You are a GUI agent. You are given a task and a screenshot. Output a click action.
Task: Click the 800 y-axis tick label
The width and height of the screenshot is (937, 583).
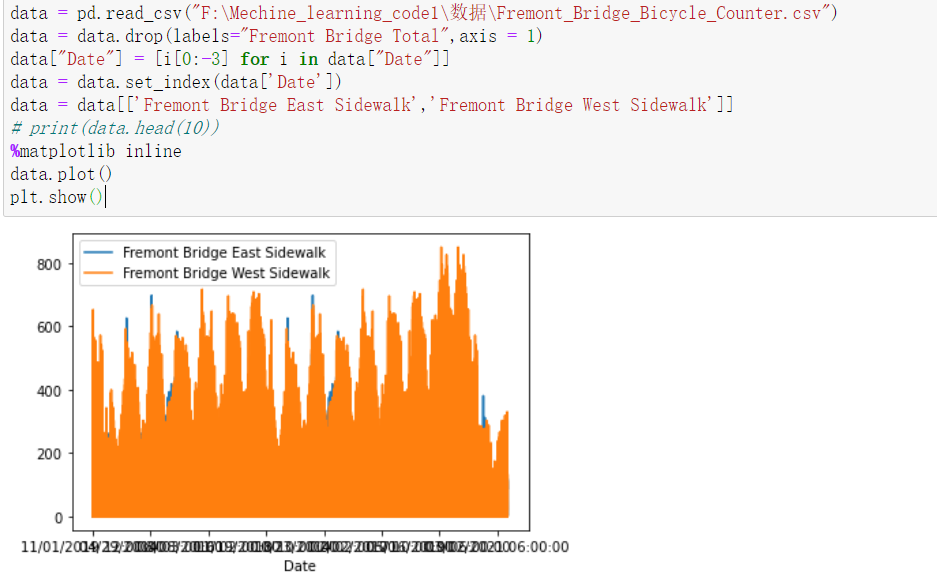(49, 264)
